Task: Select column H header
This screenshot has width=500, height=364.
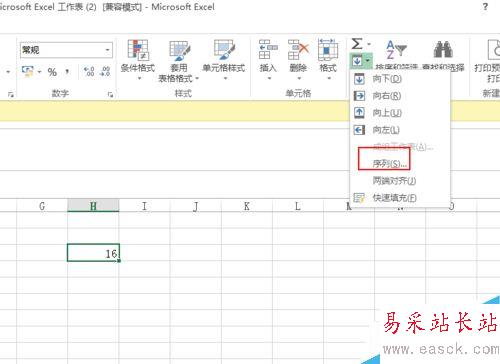Action: [x=93, y=206]
